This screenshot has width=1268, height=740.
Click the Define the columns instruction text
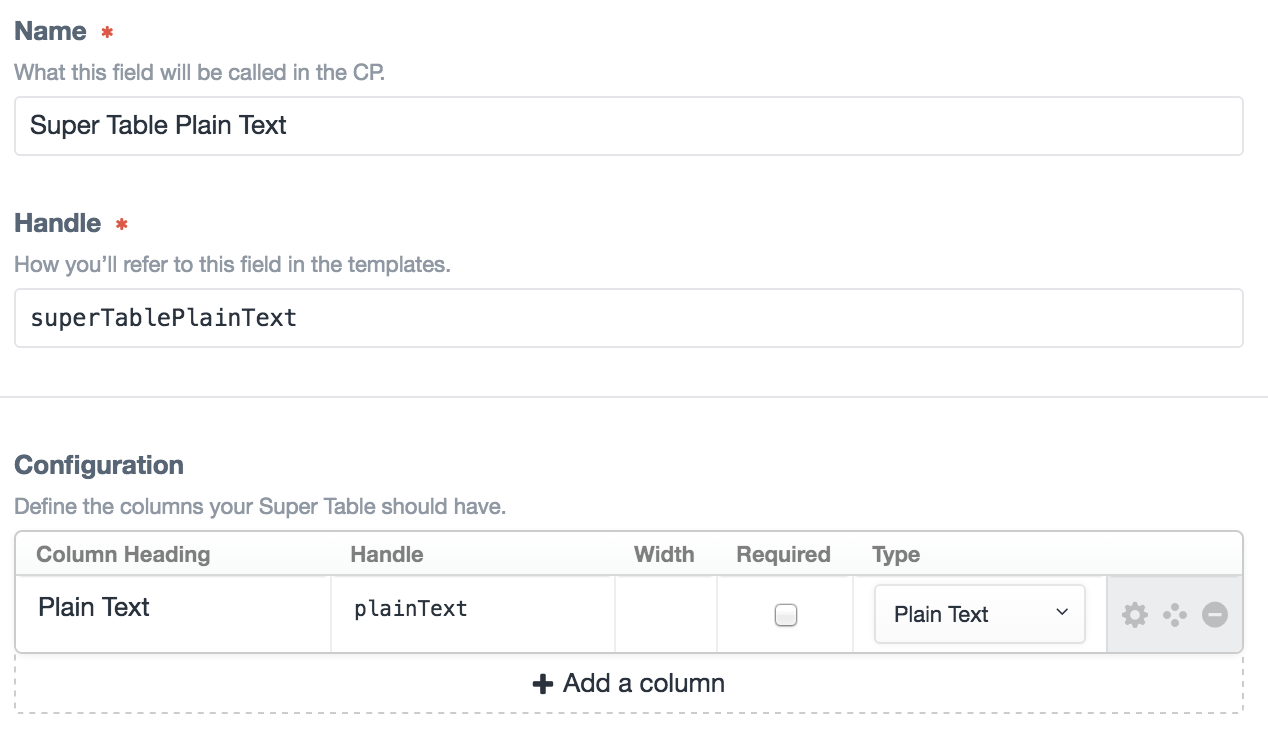pos(260,507)
